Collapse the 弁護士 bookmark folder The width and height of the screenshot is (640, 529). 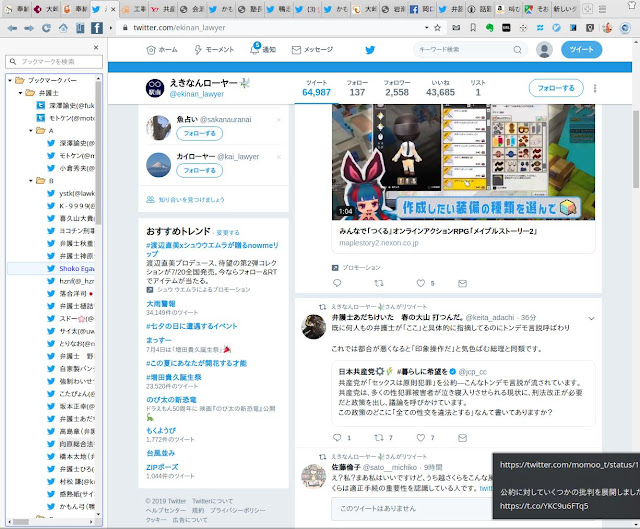click(x=20, y=93)
